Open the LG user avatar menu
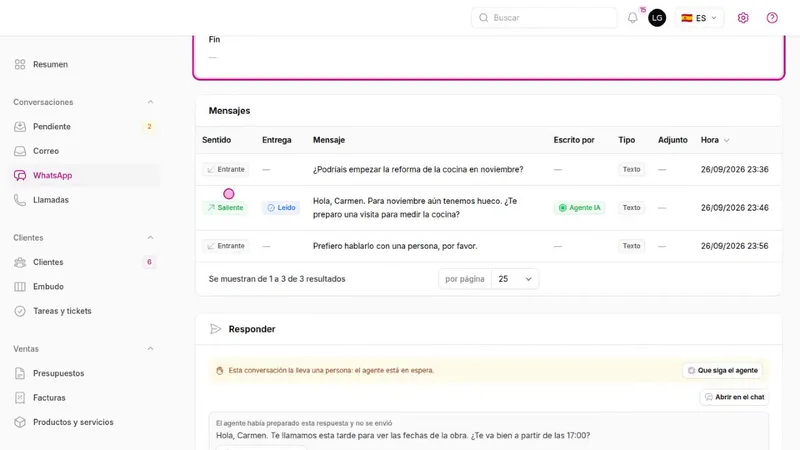The width and height of the screenshot is (800, 450). pyautogui.click(x=657, y=18)
